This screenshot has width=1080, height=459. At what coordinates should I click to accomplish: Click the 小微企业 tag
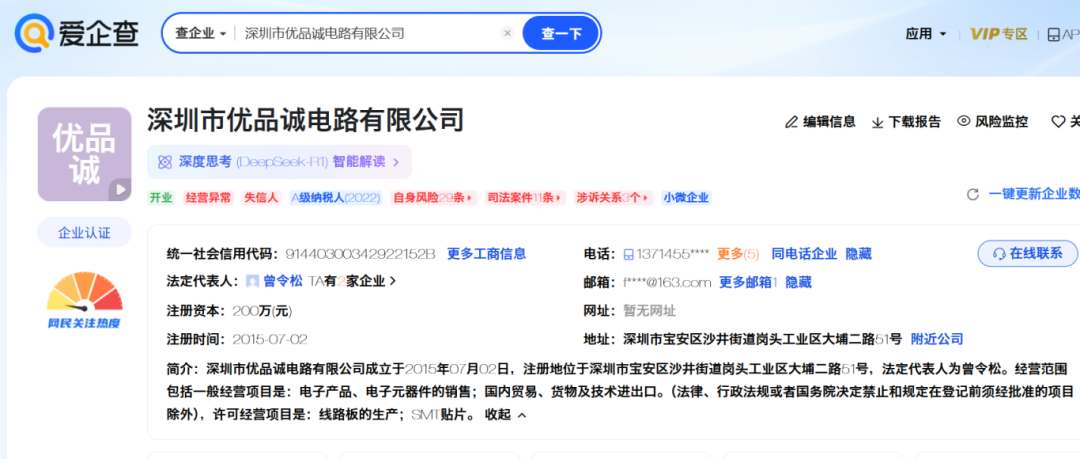click(x=686, y=198)
